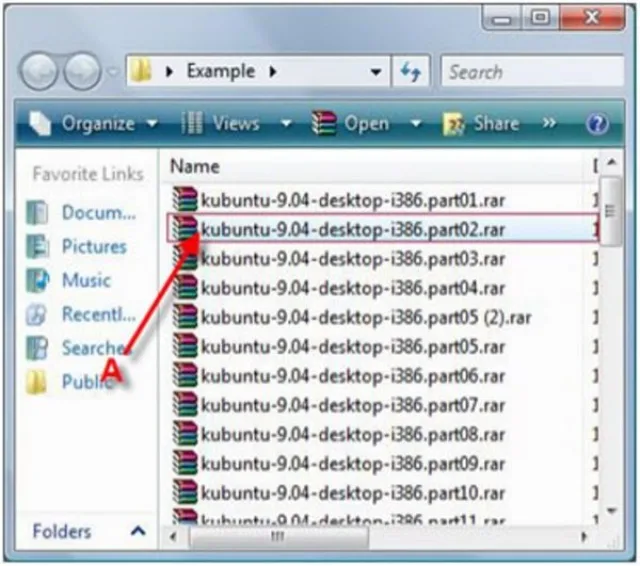640x566 pixels.
Task: Click the Searches folder icon
Action: pos(37,348)
